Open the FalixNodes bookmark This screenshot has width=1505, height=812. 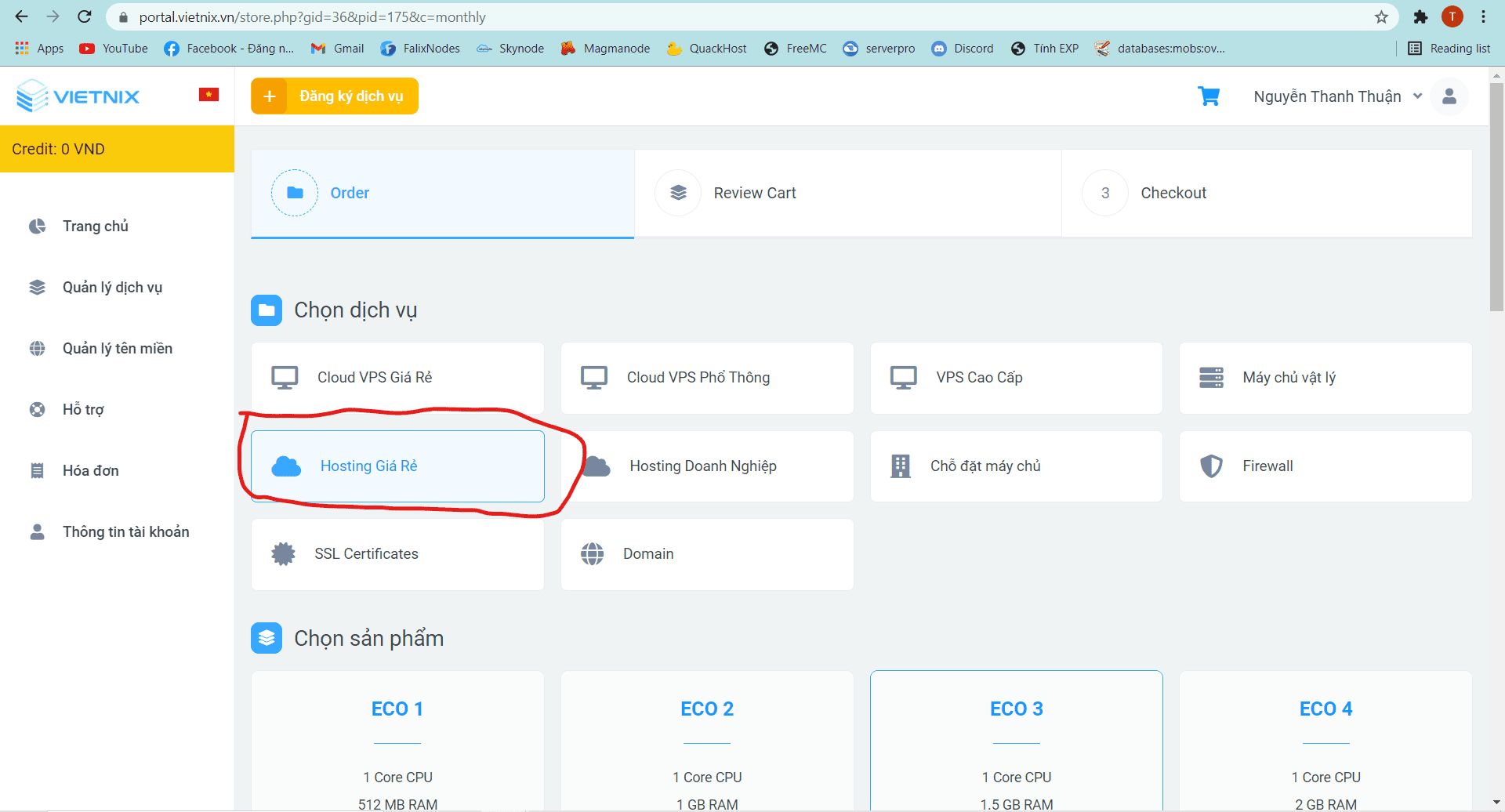420,49
